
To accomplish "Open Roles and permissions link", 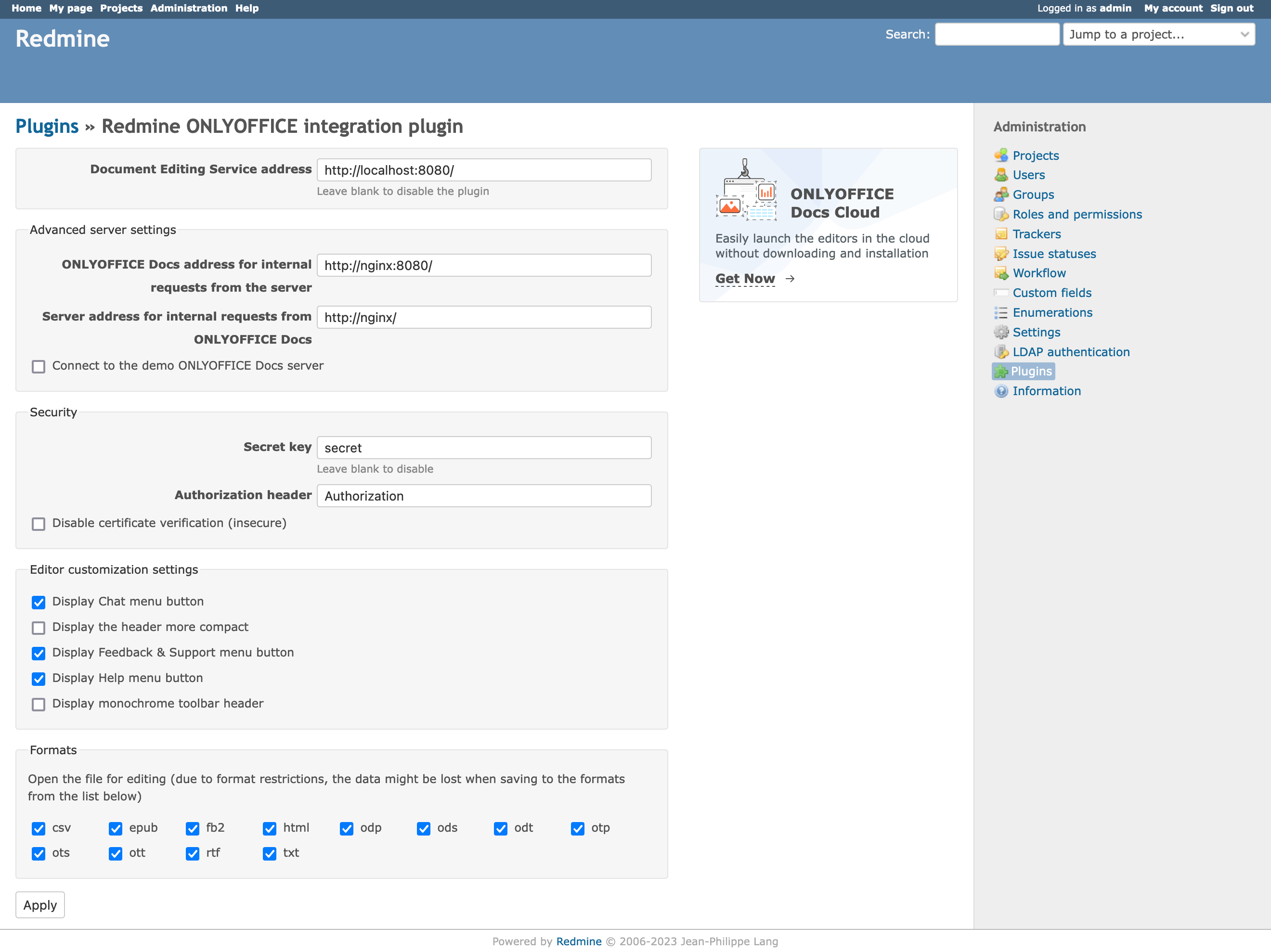I will pyautogui.click(x=1077, y=214).
